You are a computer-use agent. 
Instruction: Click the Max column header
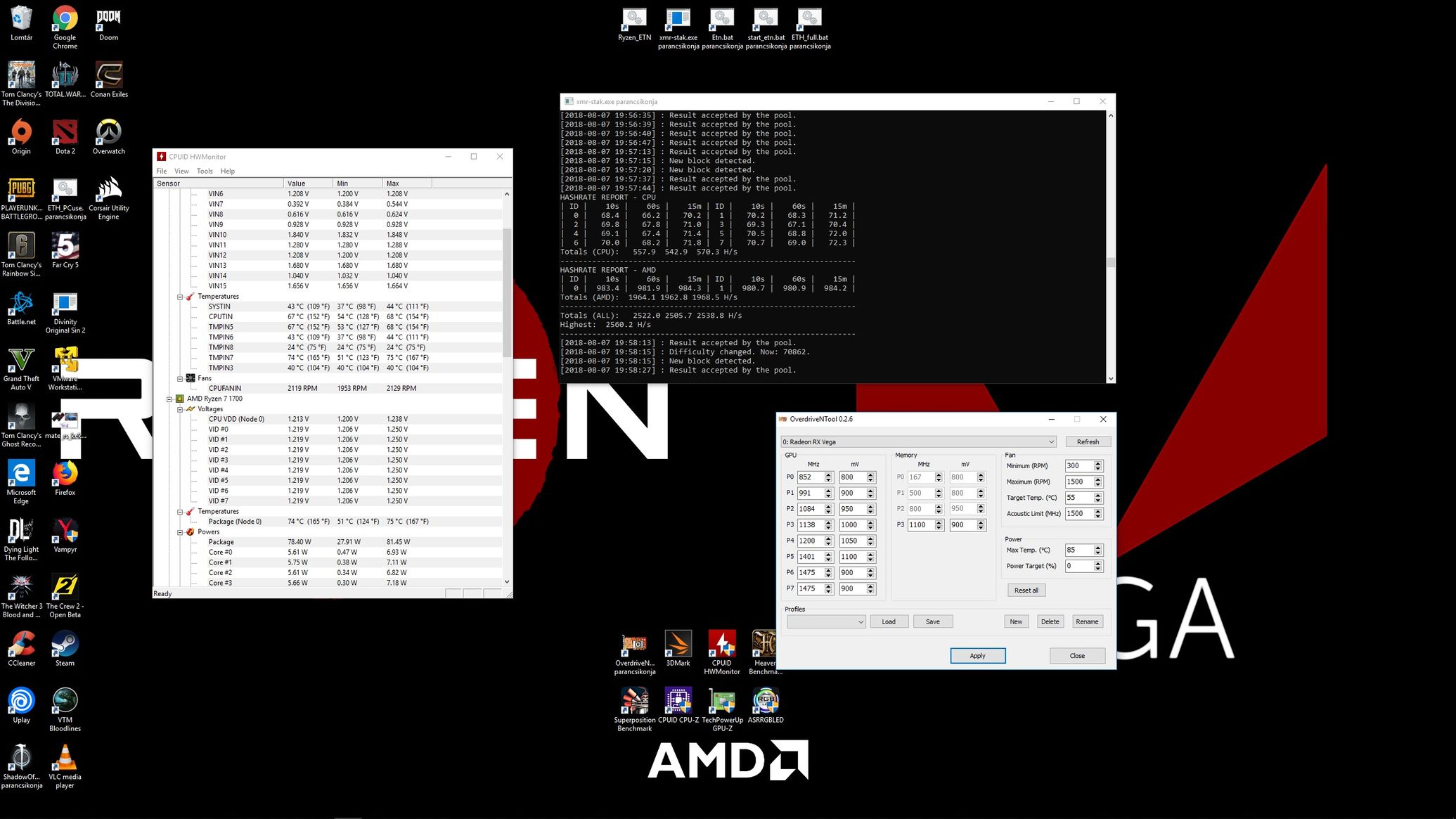click(x=407, y=183)
